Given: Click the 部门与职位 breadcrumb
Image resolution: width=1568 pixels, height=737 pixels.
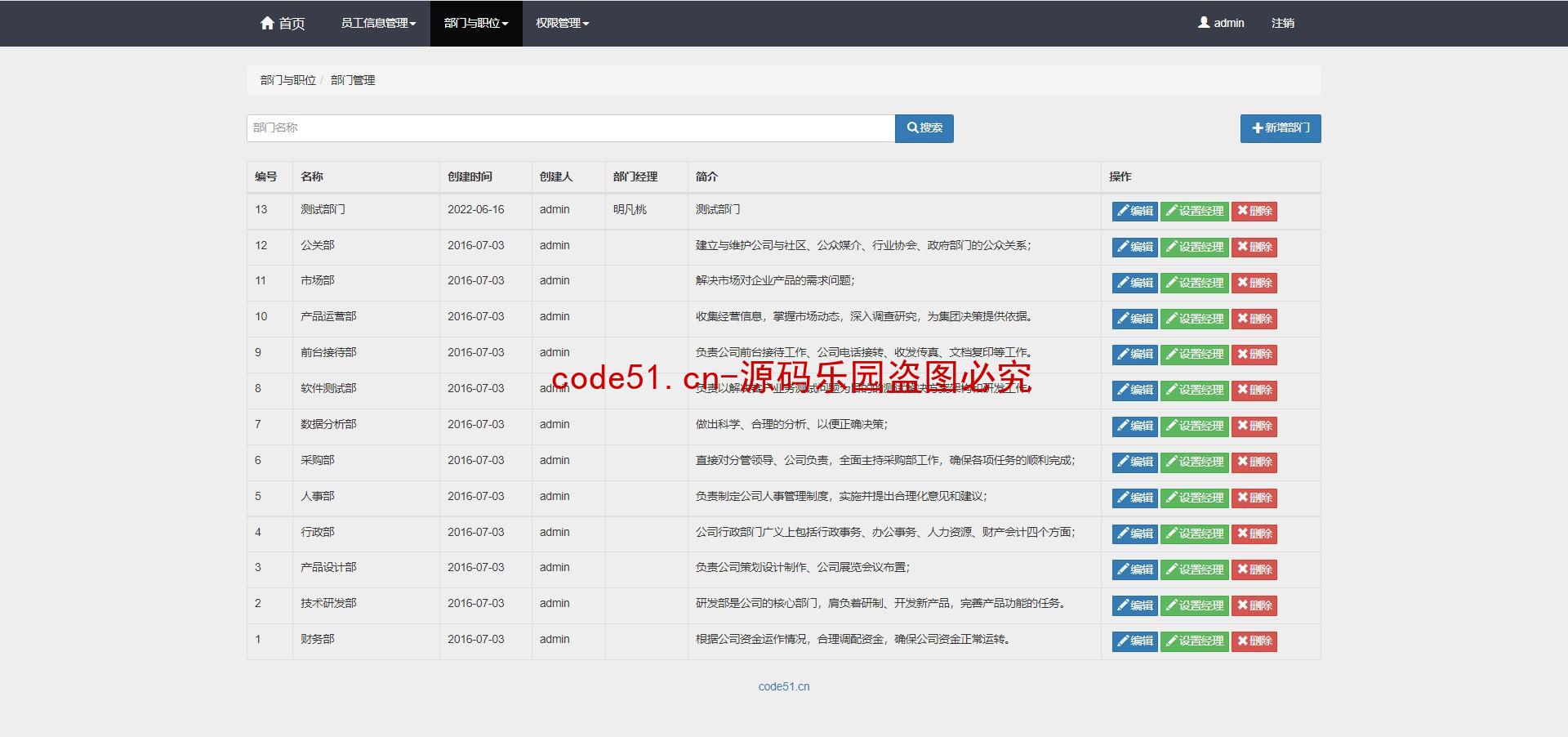Looking at the screenshot, I should (288, 80).
